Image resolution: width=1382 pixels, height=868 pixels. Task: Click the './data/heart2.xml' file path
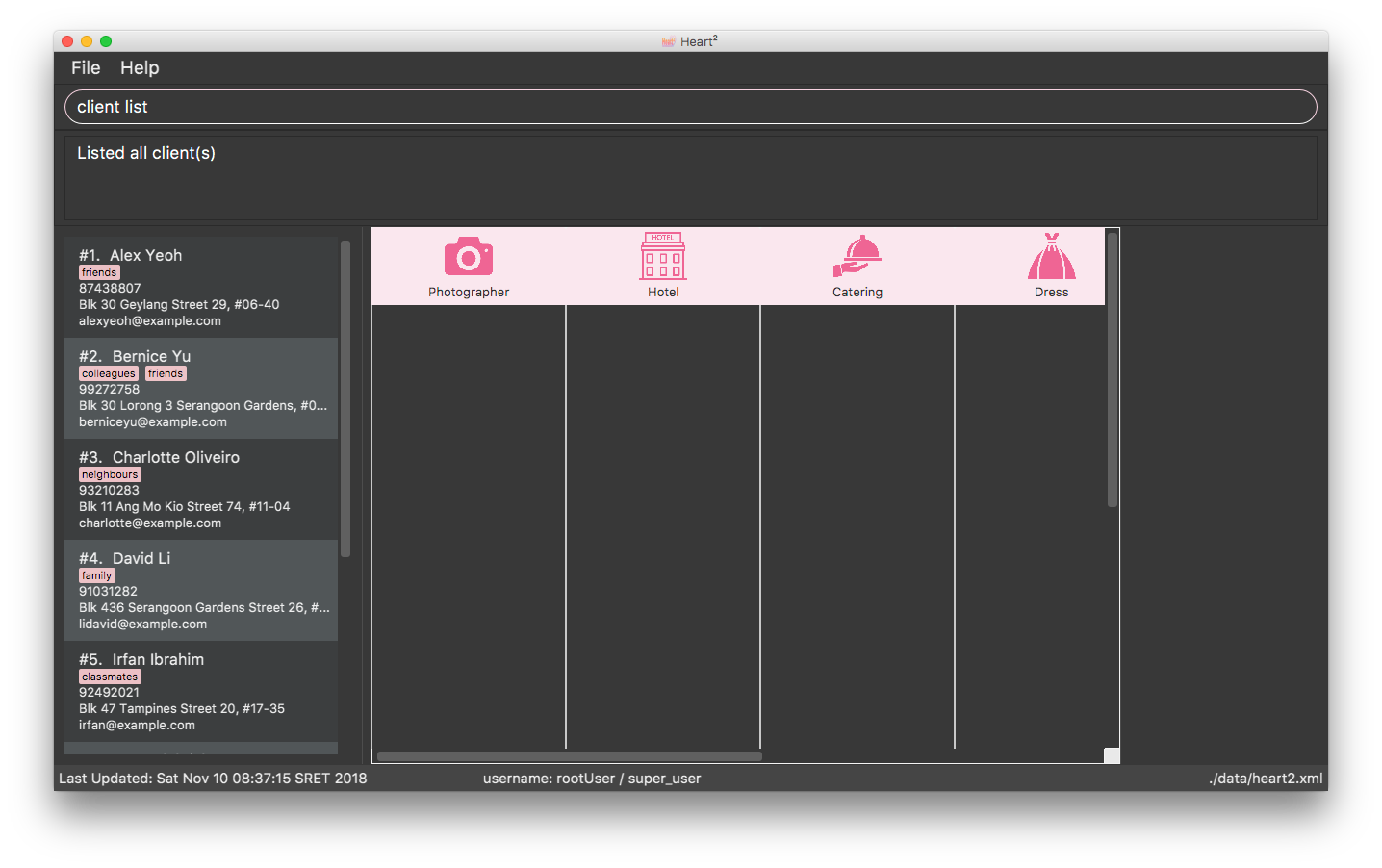1266,779
